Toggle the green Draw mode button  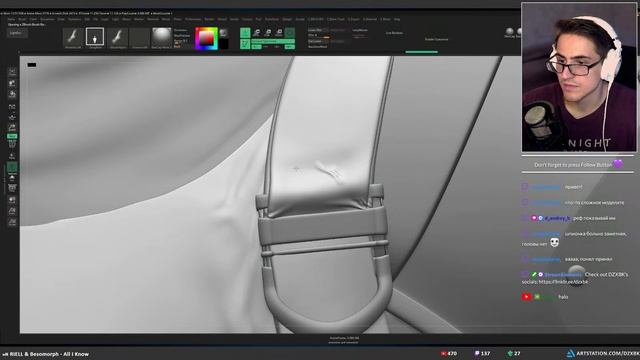click(245, 44)
